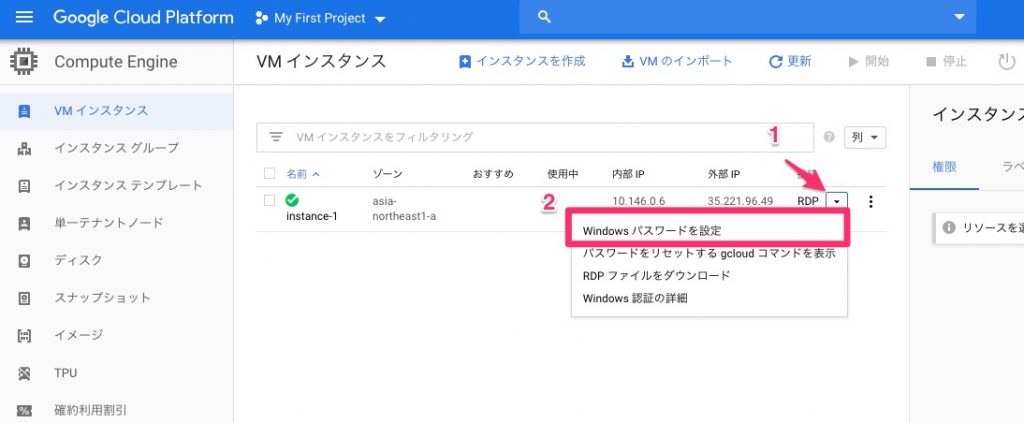Click the VM のインポート toolbar button
Screen dimensions: 1024x423
[677, 62]
